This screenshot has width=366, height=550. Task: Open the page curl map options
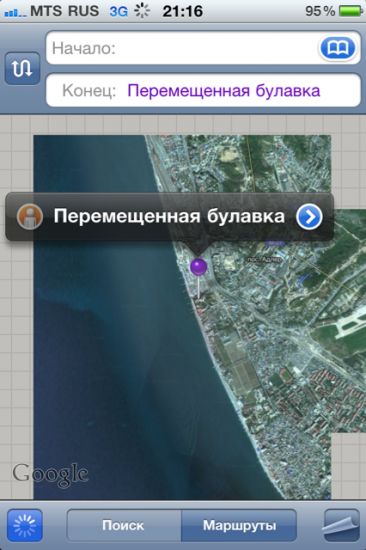341,525
